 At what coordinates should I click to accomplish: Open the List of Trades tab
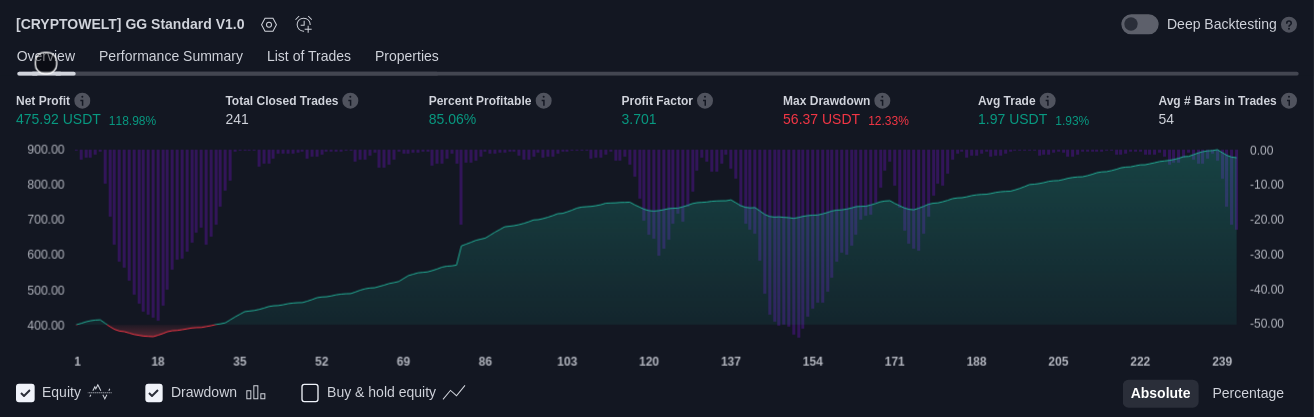coord(308,56)
